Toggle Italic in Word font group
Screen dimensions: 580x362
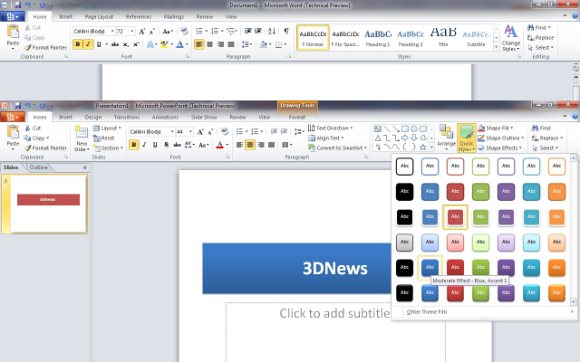coord(88,44)
